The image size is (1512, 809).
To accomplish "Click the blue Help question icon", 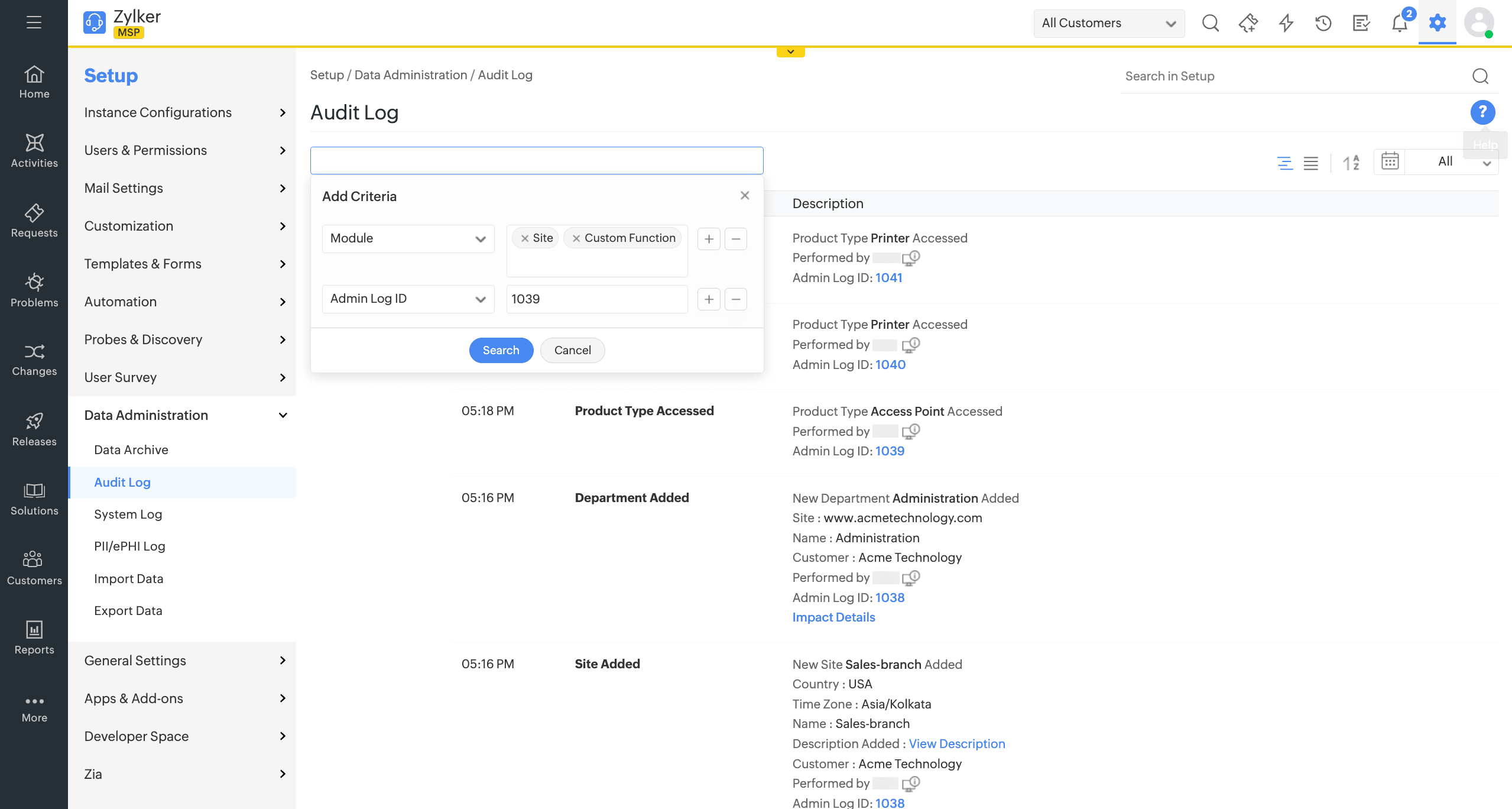I will 1482,112.
